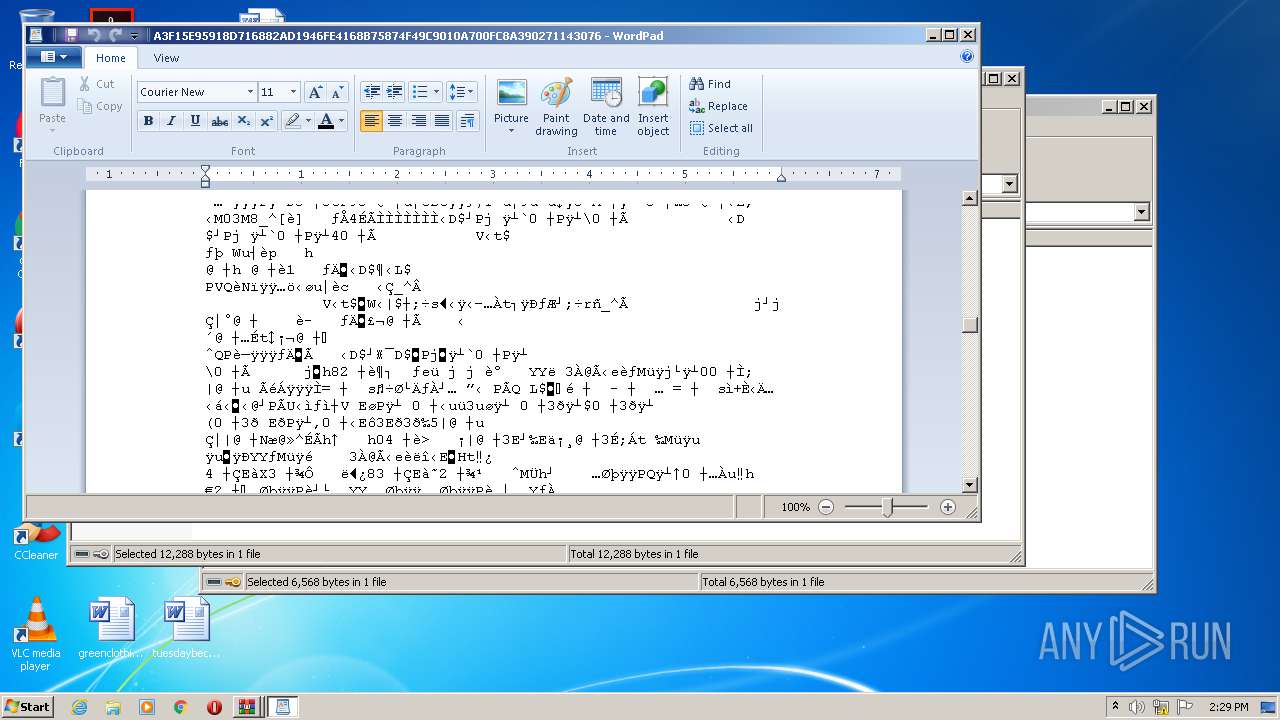Insert a Paint drawing
1280x720 pixels.
(x=556, y=107)
